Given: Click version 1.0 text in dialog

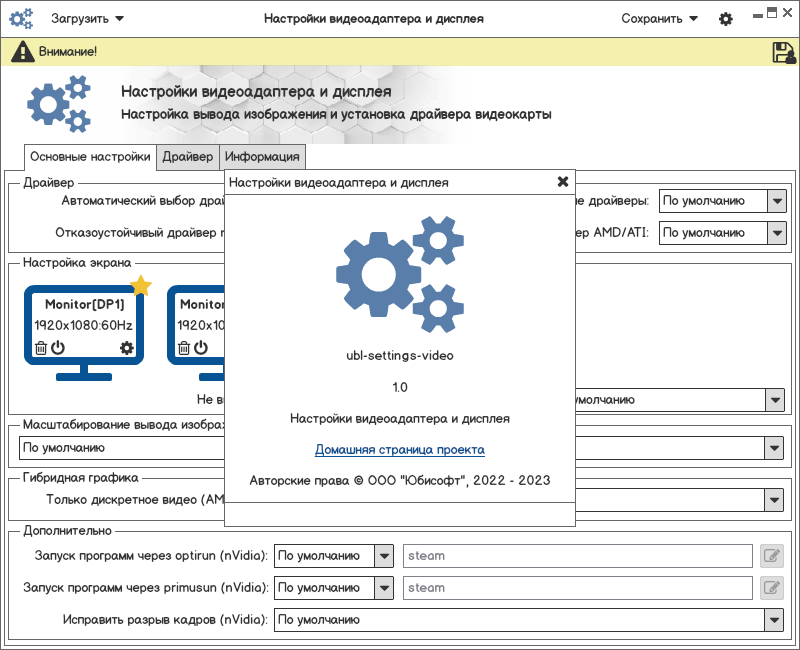Looking at the screenshot, I should [399, 387].
